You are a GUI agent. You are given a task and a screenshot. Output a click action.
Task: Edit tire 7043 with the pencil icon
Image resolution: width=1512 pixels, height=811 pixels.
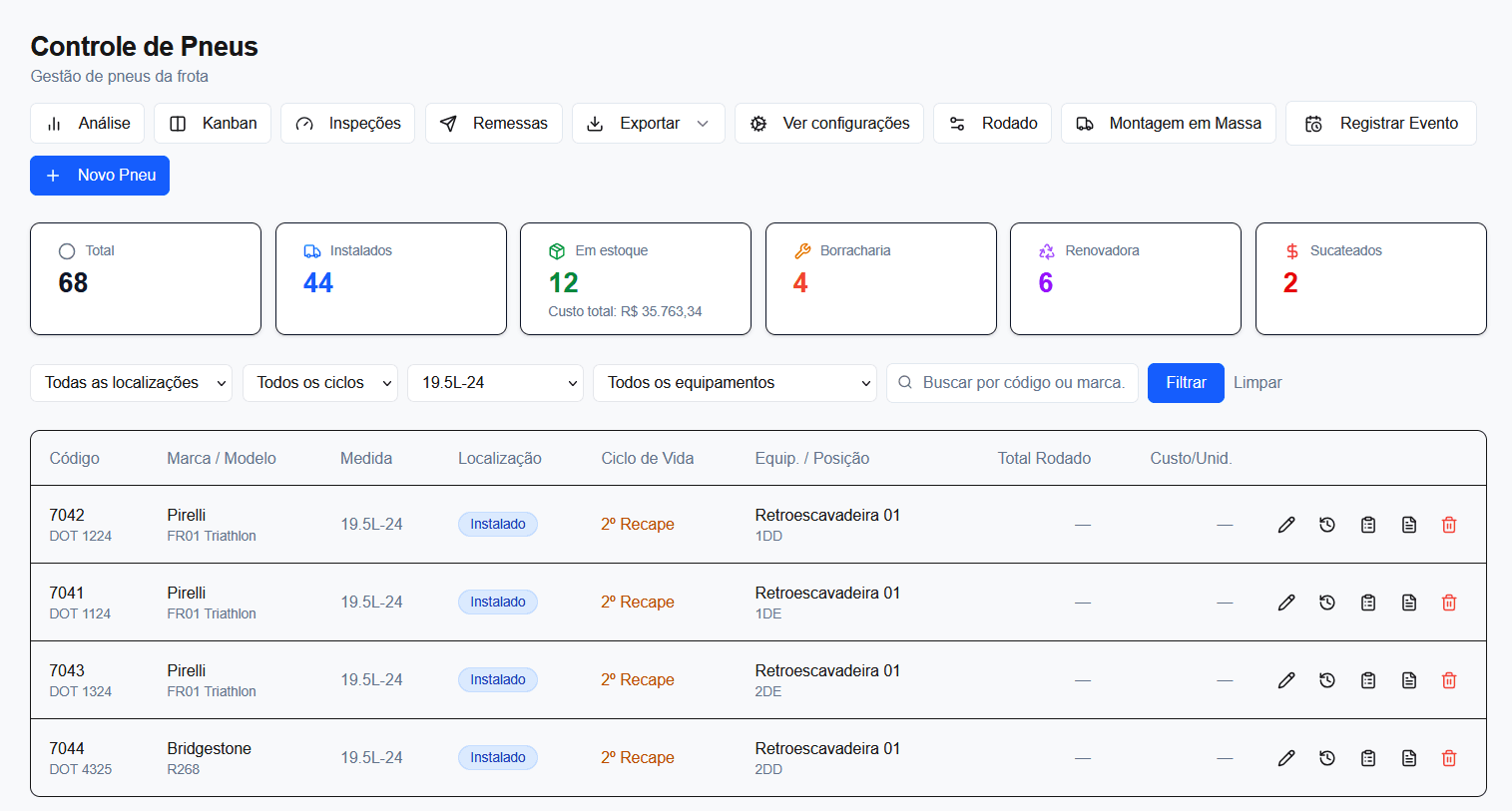(1286, 680)
